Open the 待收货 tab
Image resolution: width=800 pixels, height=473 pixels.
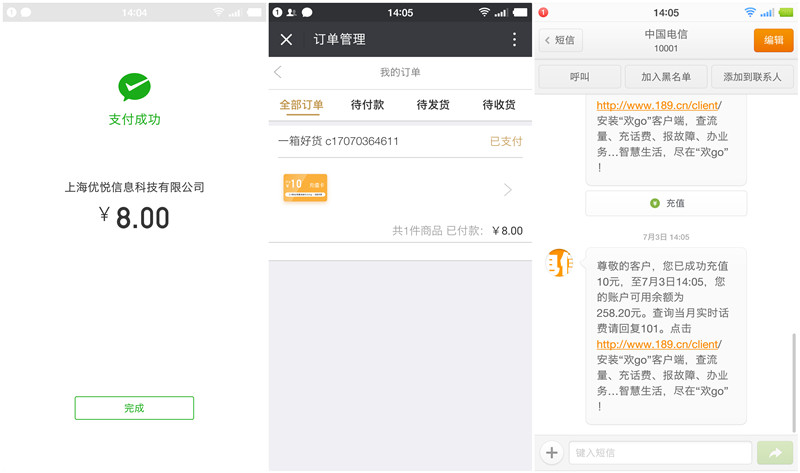click(499, 105)
